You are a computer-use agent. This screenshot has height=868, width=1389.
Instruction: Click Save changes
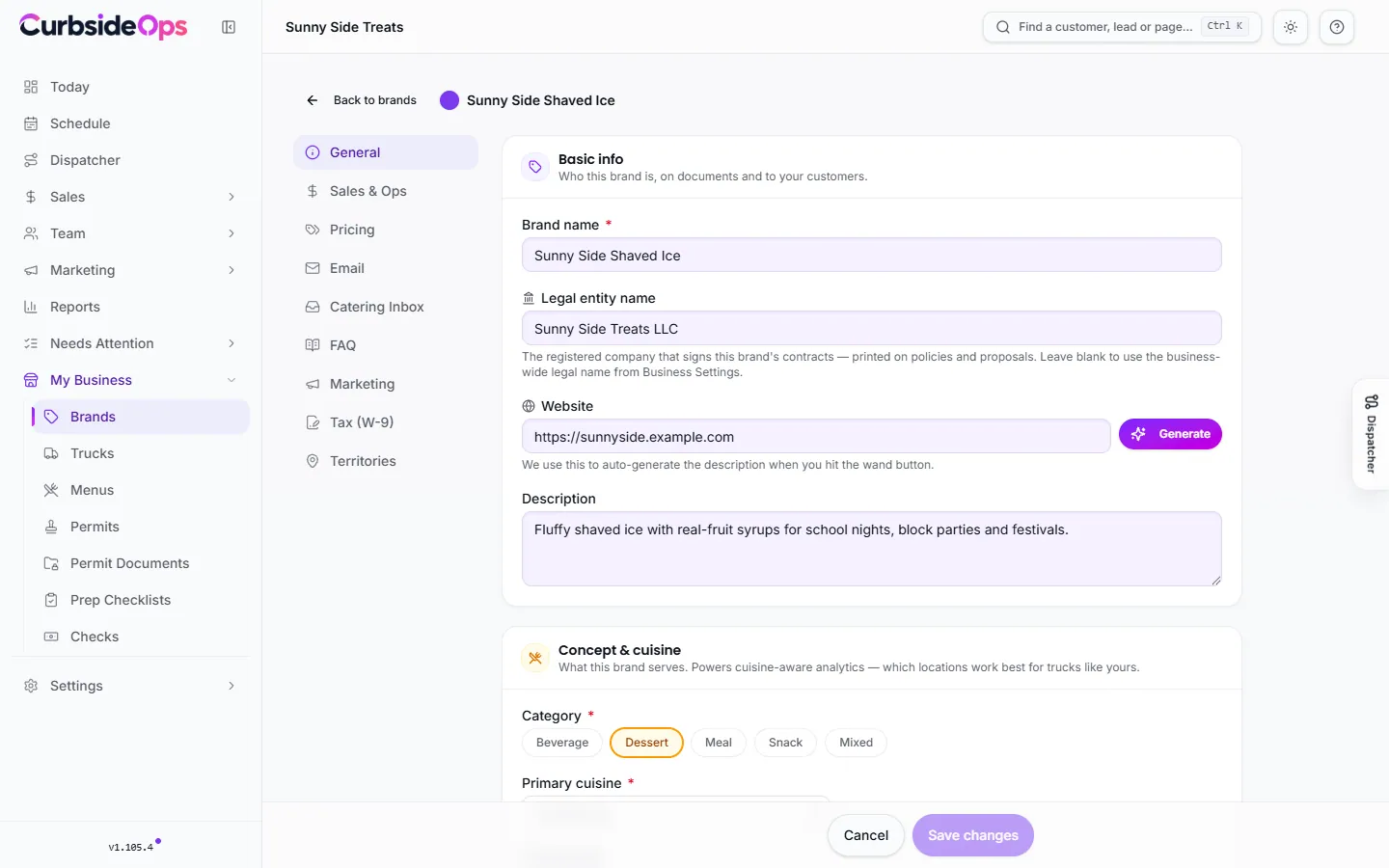point(973,835)
